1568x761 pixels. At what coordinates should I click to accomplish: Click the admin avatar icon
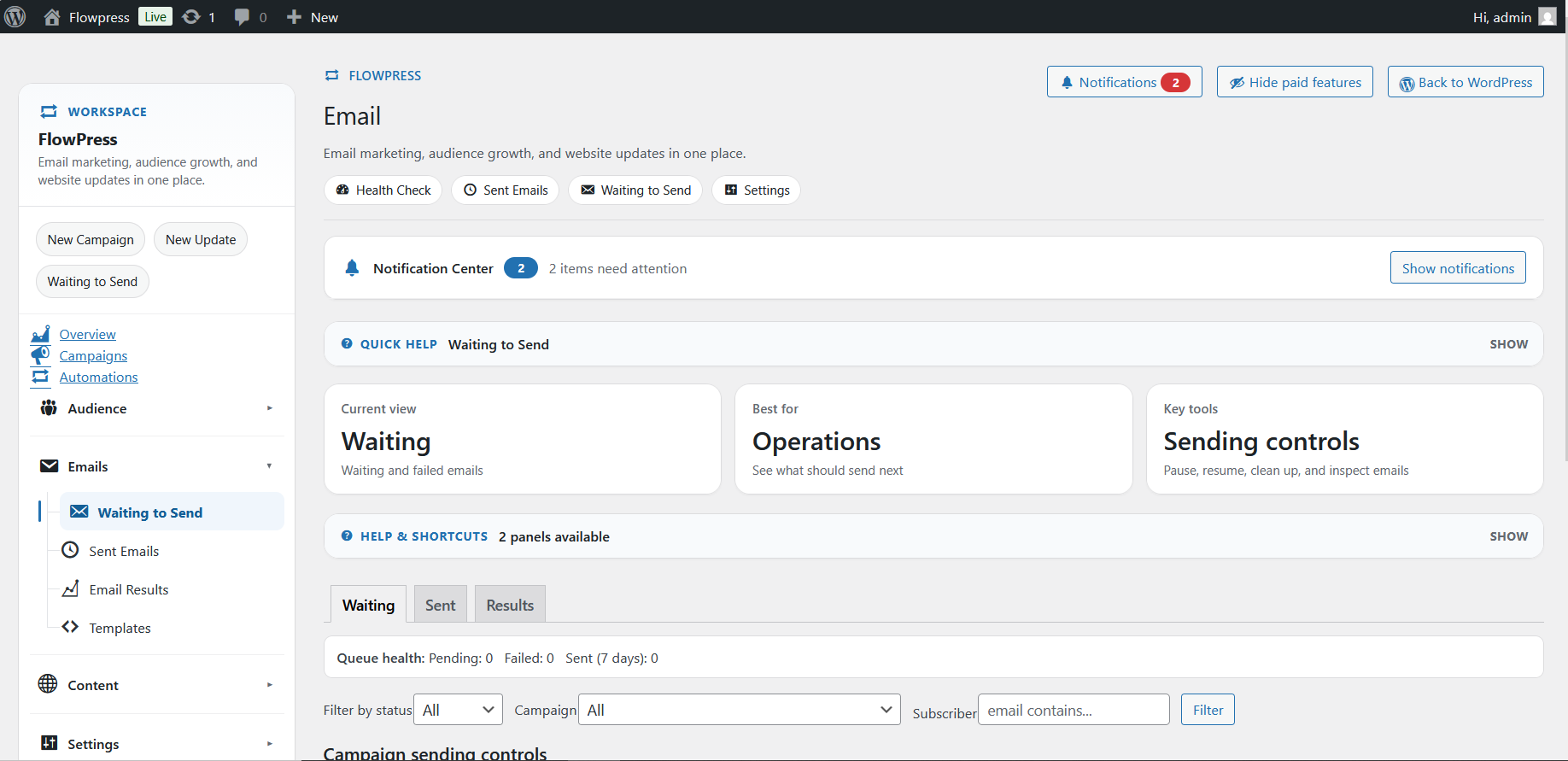(x=1548, y=17)
